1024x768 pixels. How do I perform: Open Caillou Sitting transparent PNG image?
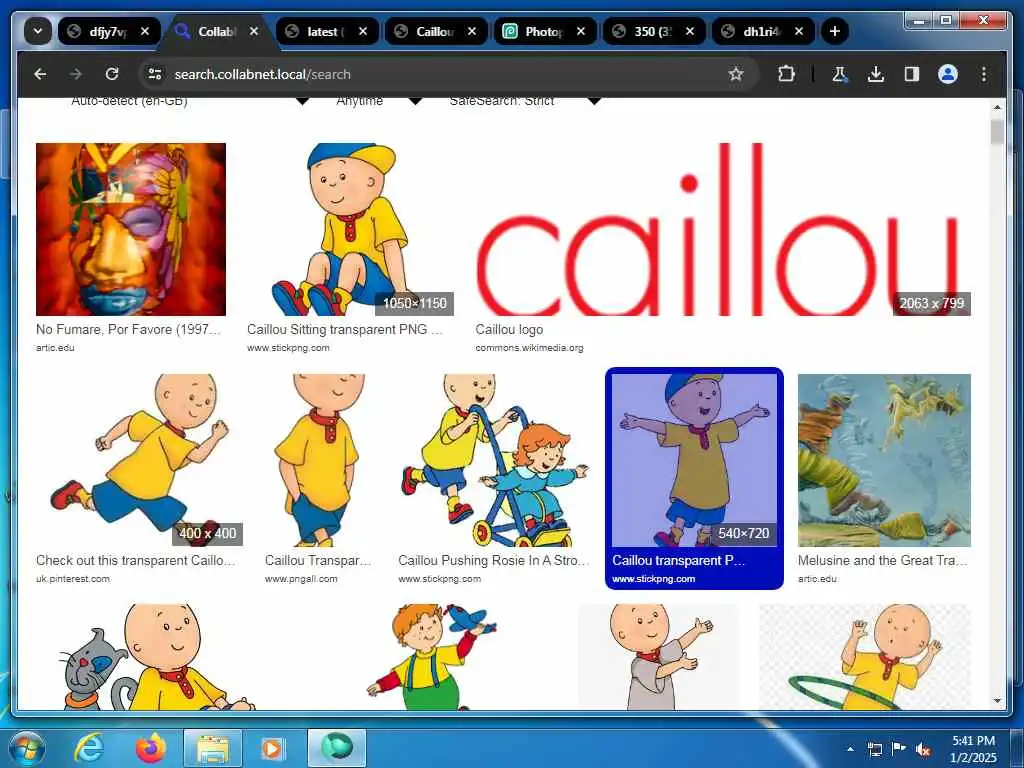[x=349, y=229]
